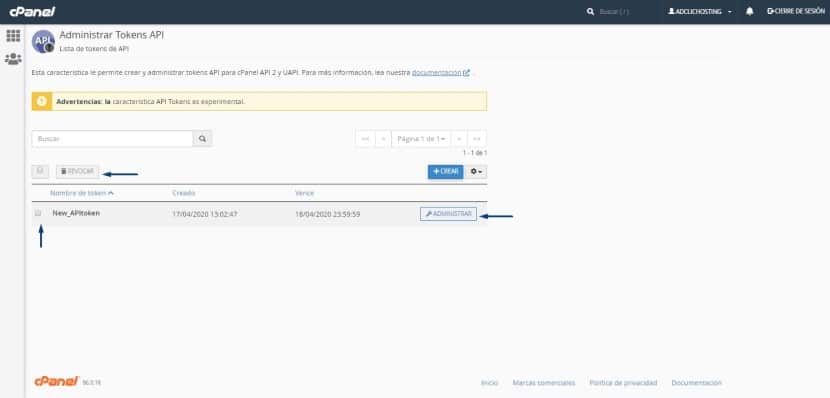This screenshot has width=830, height=398.
Task: Click the header search magnifier icon
Action: point(590,11)
